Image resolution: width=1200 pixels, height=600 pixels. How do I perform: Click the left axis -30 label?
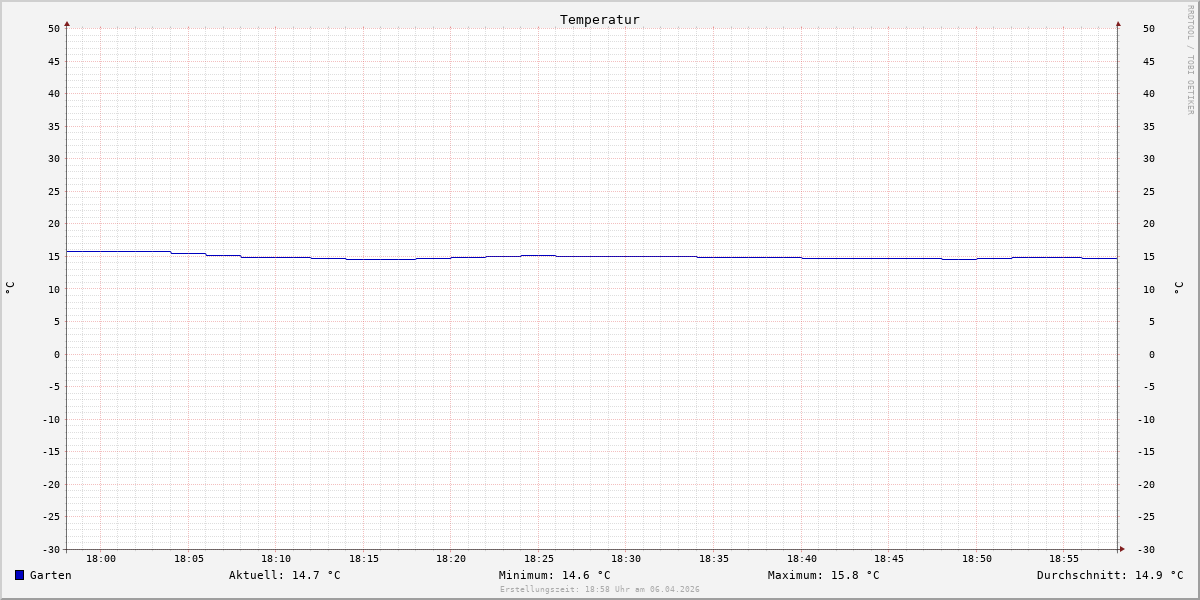[51, 549]
